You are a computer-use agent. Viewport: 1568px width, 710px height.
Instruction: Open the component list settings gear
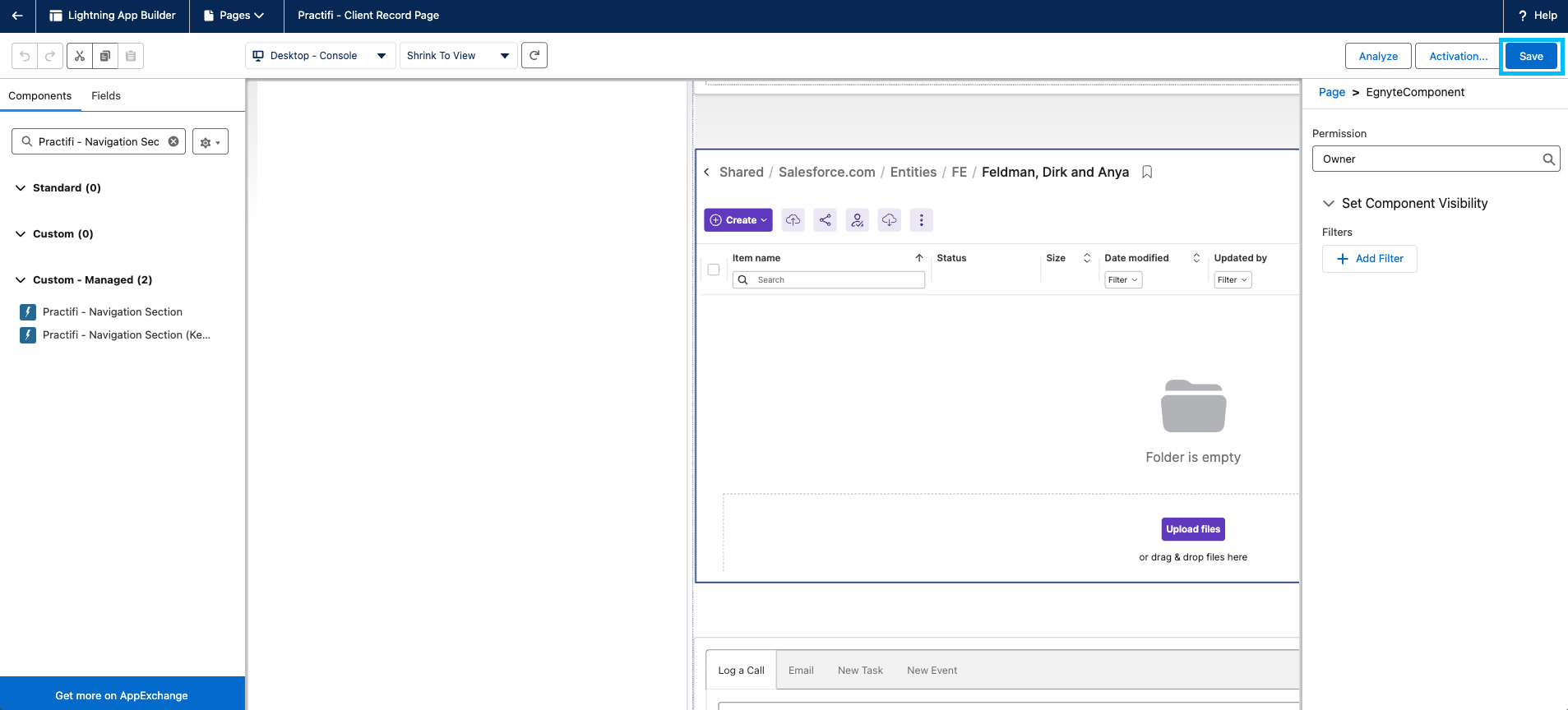(x=210, y=141)
